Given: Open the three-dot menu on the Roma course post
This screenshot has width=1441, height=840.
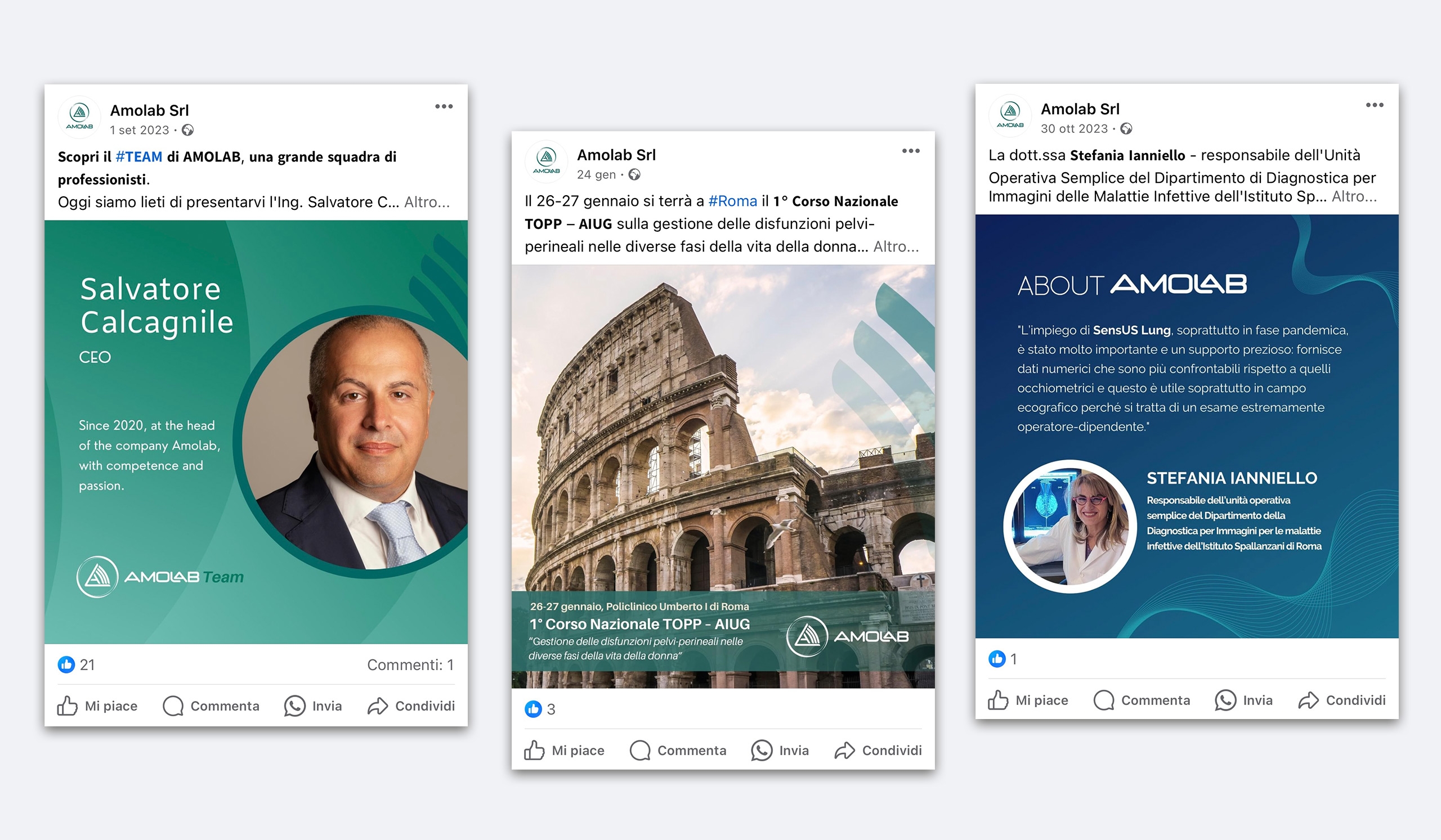Looking at the screenshot, I should tap(911, 151).
